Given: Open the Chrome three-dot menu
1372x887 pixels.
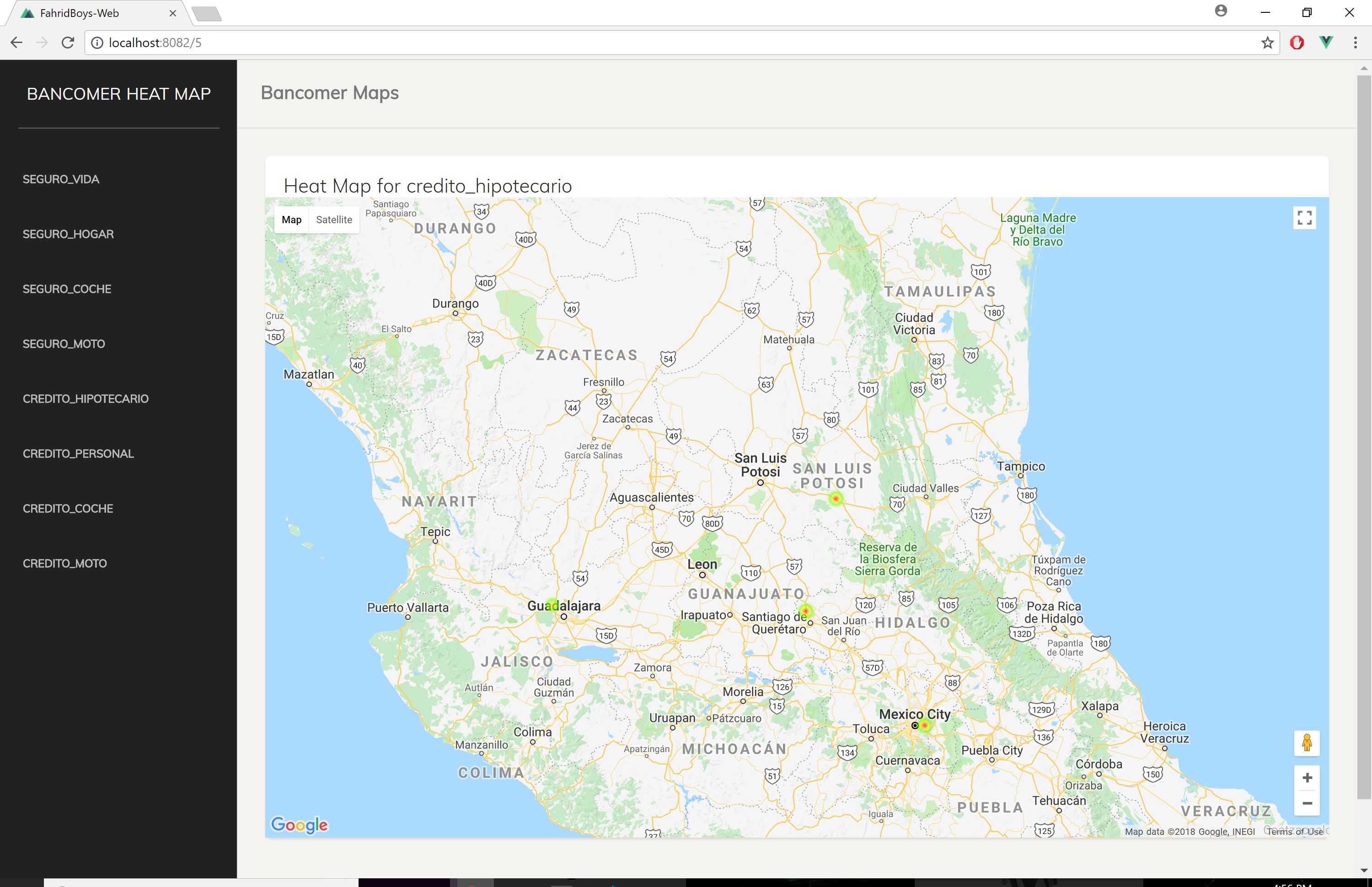Looking at the screenshot, I should pyautogui.click(x=1355, y=43).
